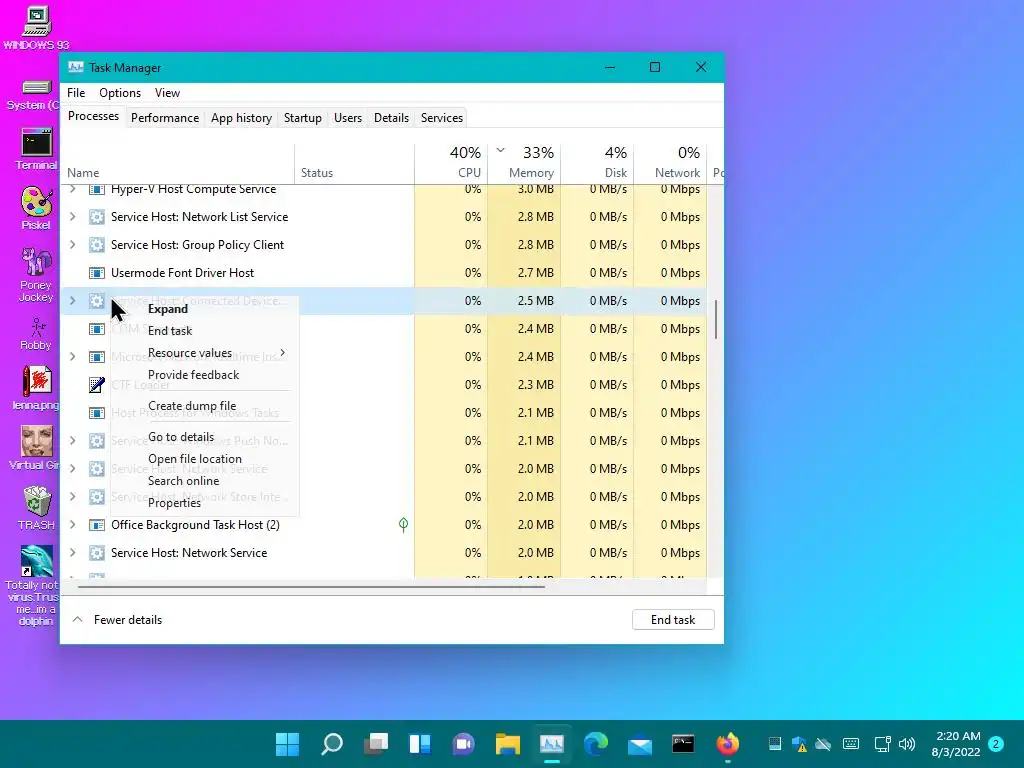Open the Command Prompt taskbar icon
Image resolution: width=1024 pixels, height=768 pixels.
tap(683, 744)
